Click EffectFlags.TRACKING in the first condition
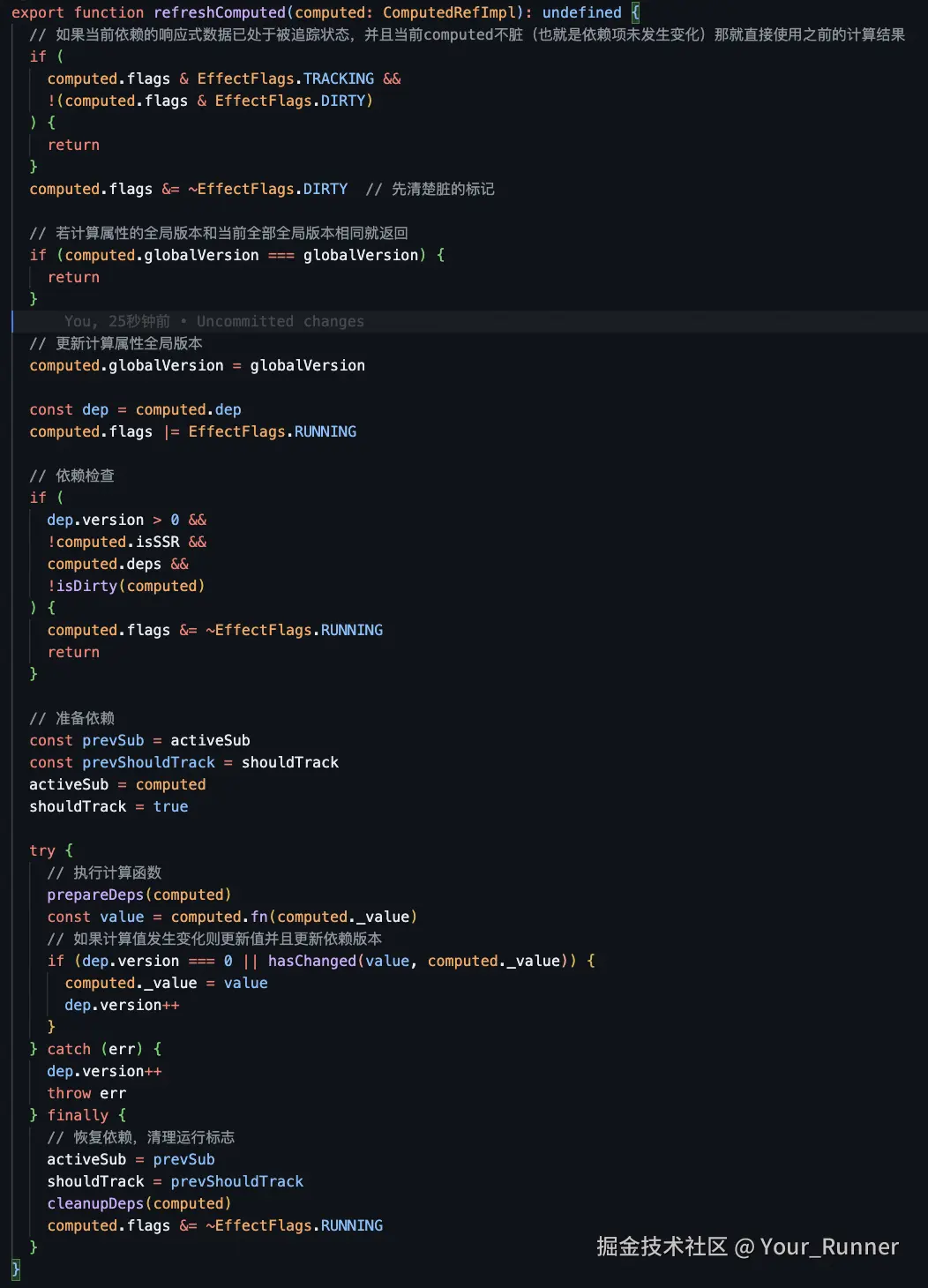 pos(285,79)
